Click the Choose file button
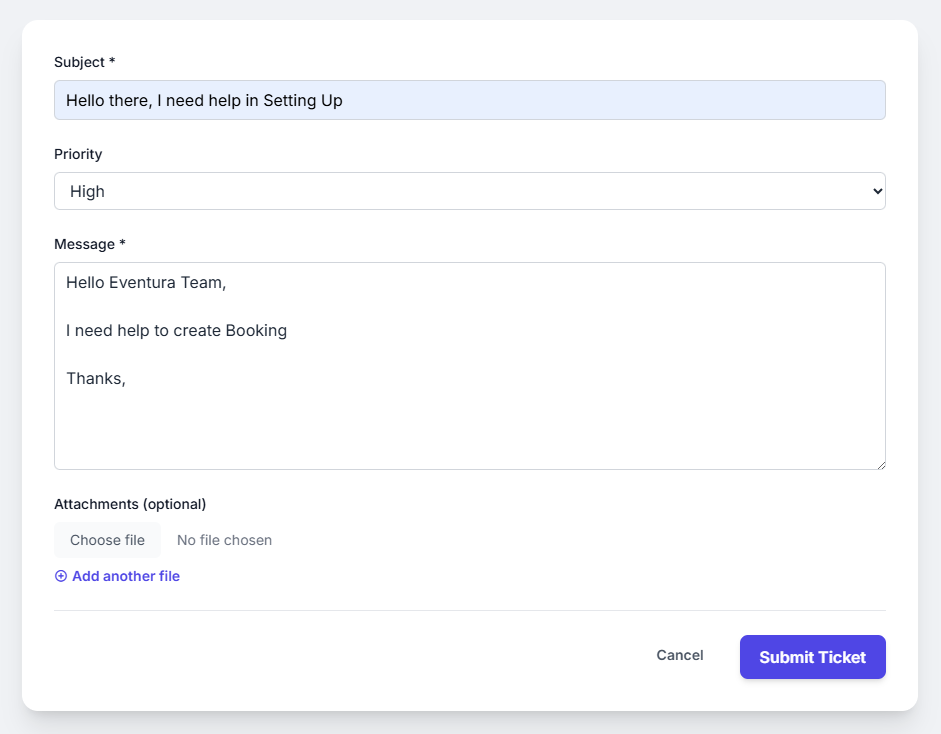This screenshot has width=941, height=734. pos(107,539)
